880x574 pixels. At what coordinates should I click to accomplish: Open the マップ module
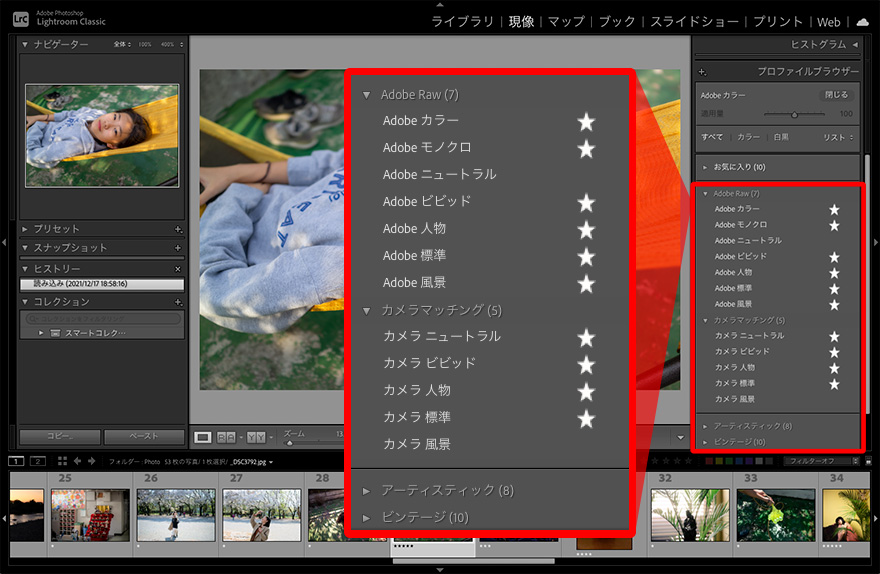[566, 21]
